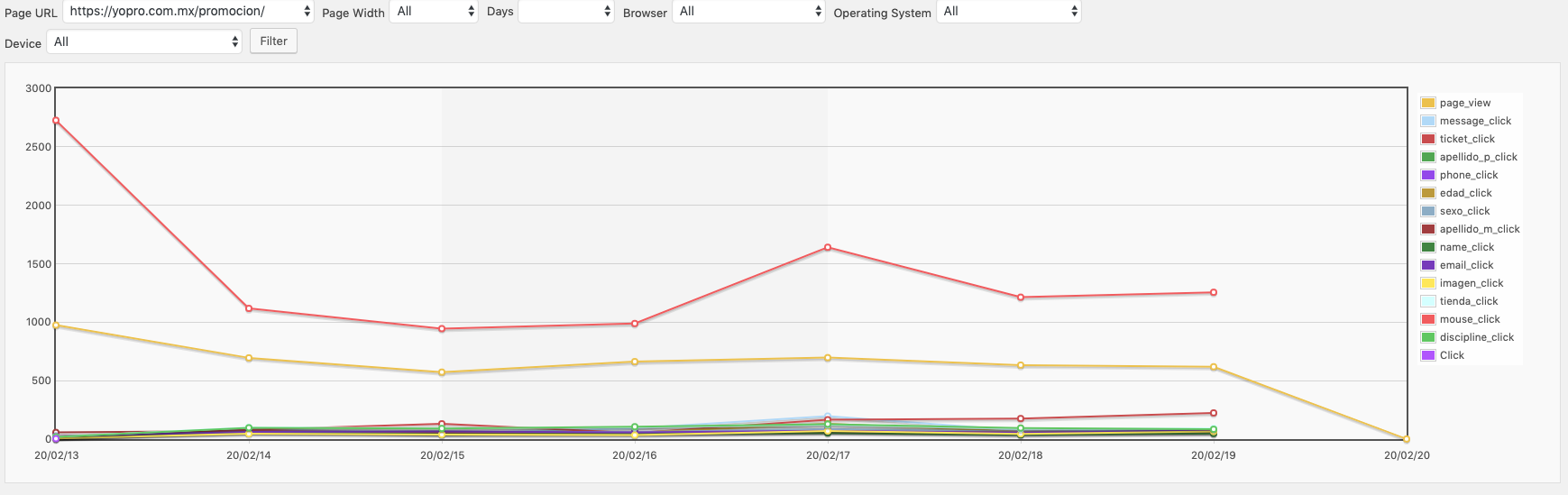Screen dimensions: 1568x495
Task: Click mouse_click data point on 20/02/17
Action: click(x=828, y=248)
